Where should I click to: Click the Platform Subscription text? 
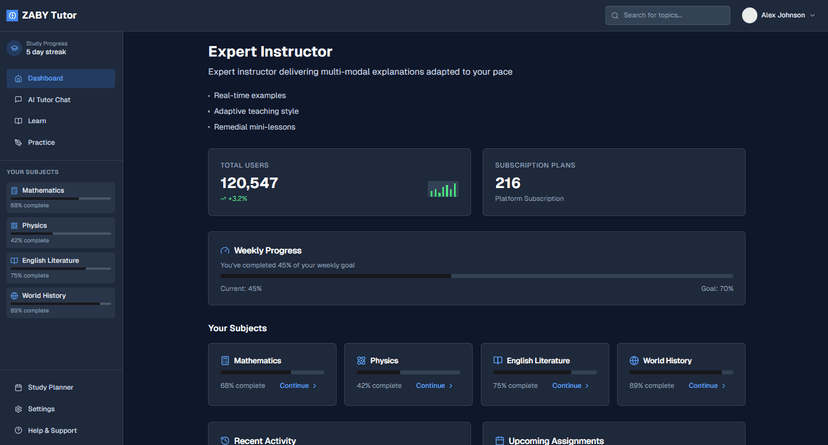coord(529,199)
